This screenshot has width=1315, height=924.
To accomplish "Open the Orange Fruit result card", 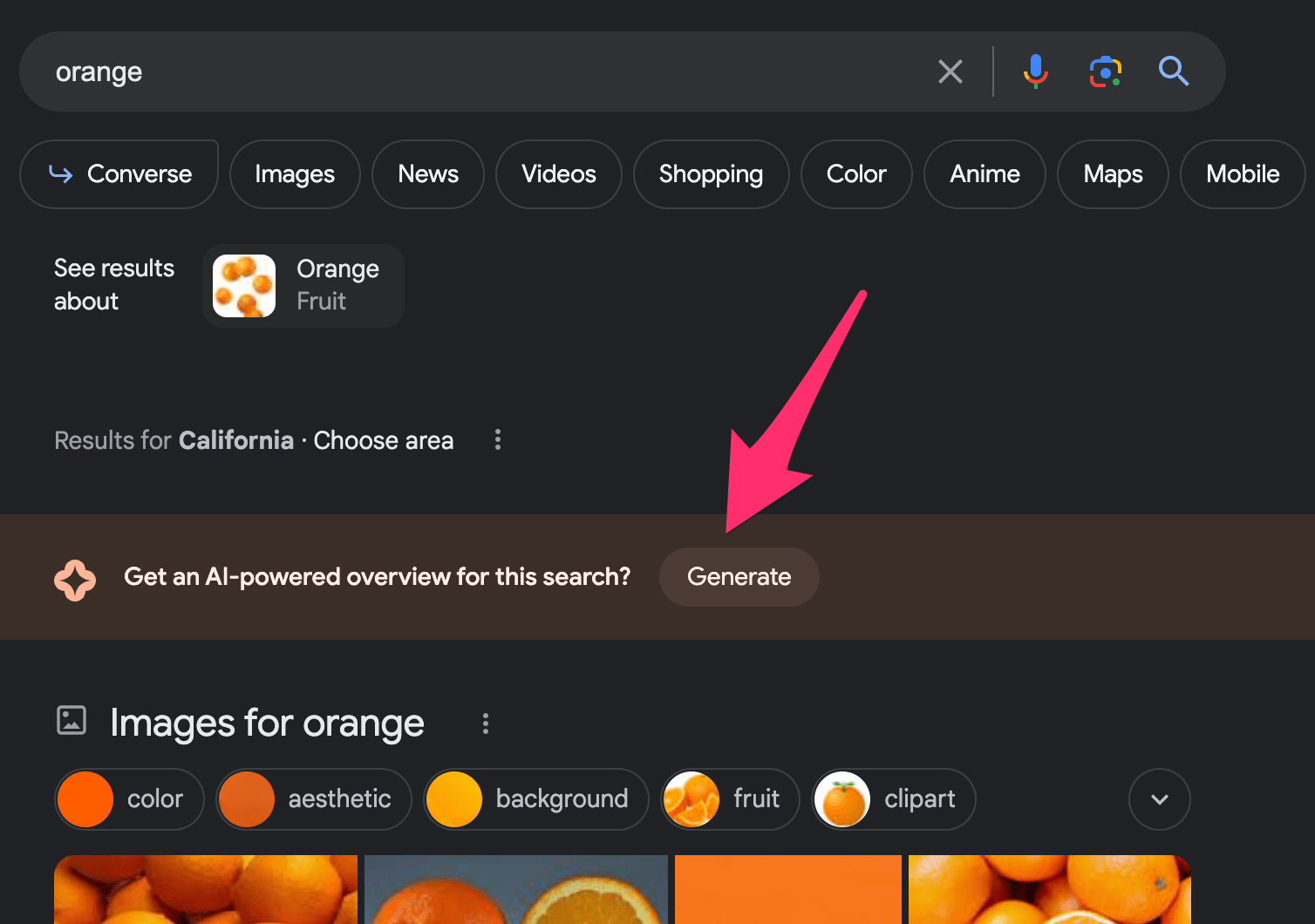I will pyautogui.click(x=303, y=286).
